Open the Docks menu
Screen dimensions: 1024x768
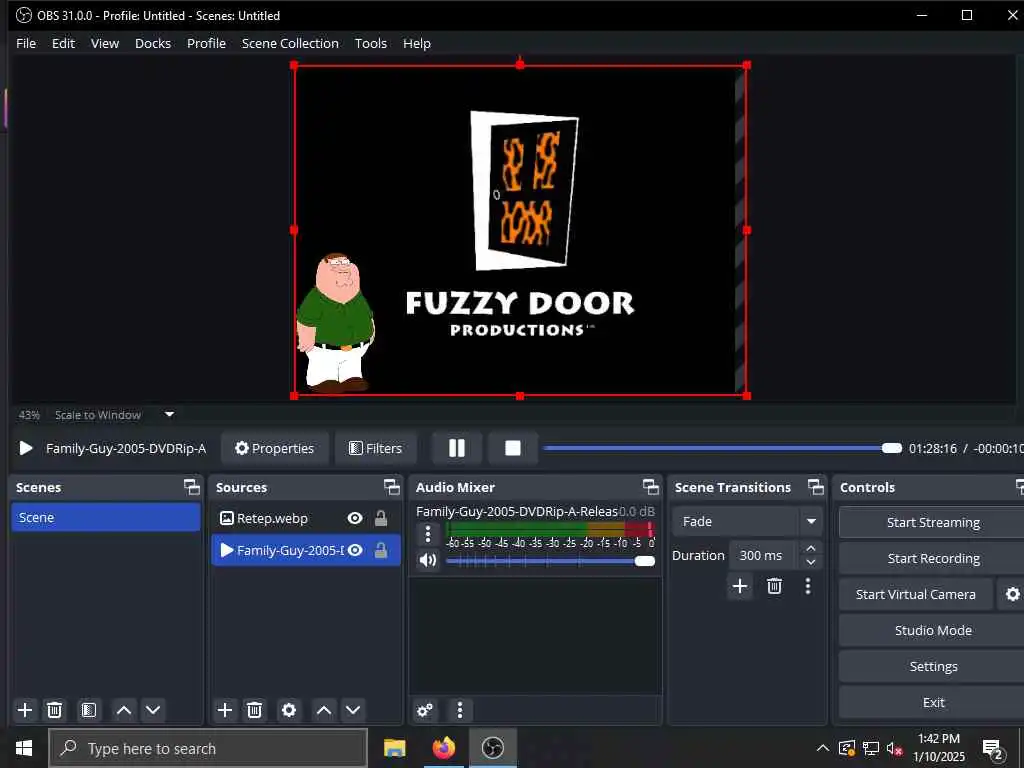pyautogui.click(x=153, y=43)
